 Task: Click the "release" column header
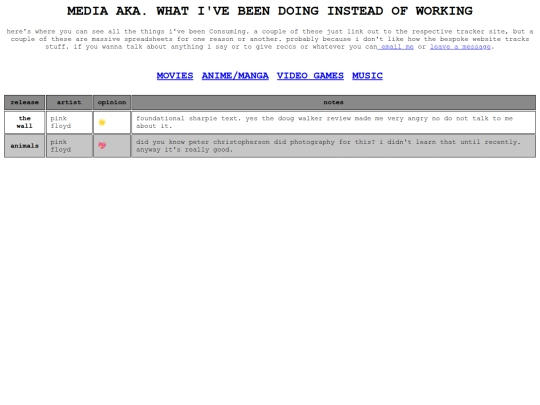pos(24,102)
